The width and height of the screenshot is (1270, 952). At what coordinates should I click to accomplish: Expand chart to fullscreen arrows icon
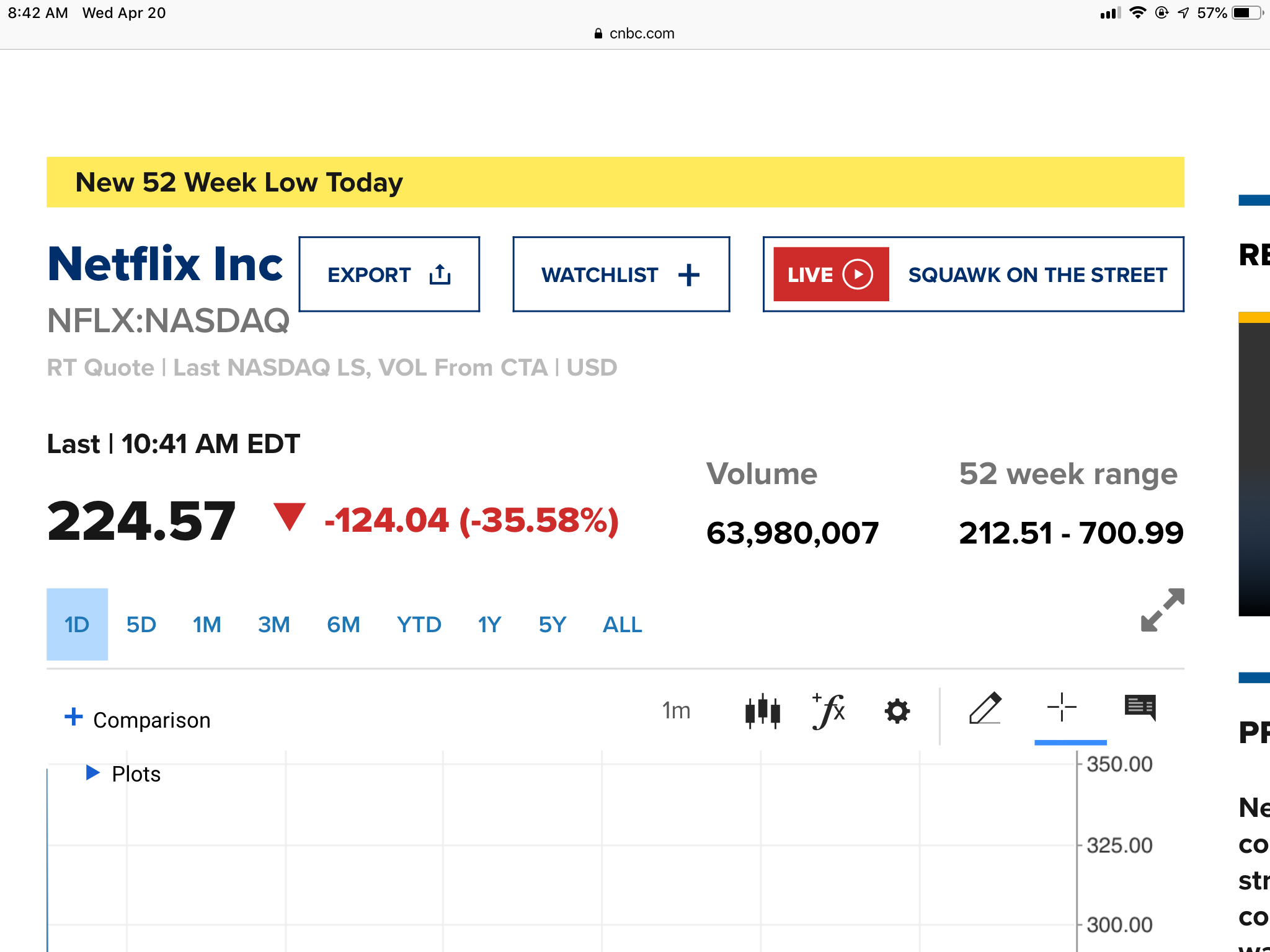point(1163,610)
